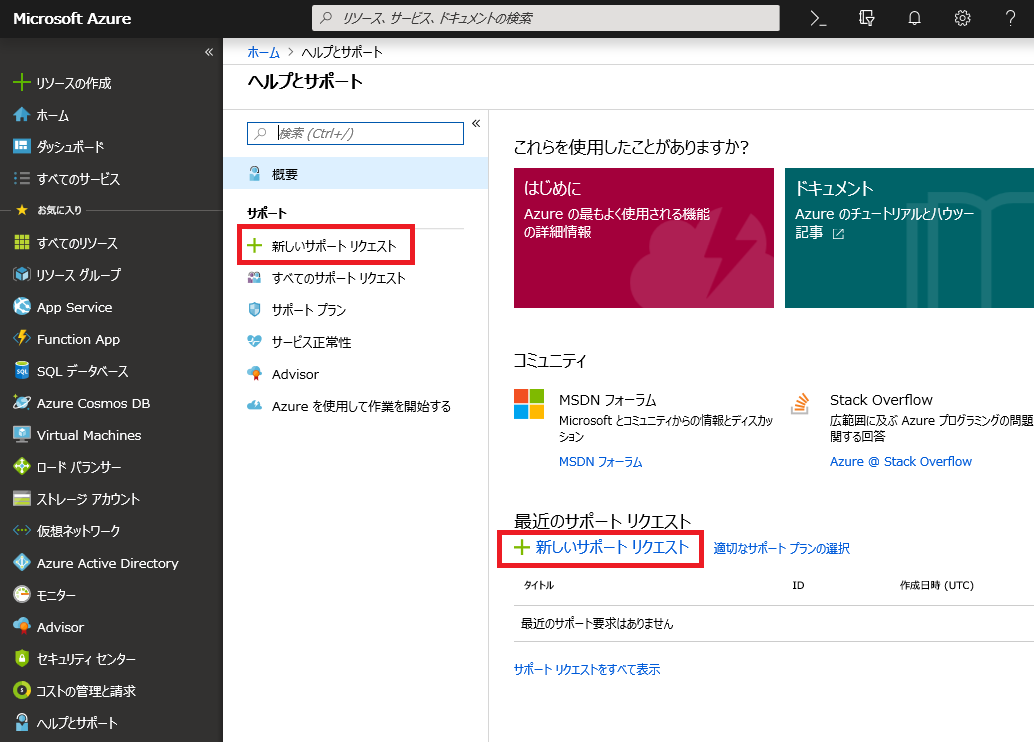Open the directory and subscription filter icon

(866, 19)
